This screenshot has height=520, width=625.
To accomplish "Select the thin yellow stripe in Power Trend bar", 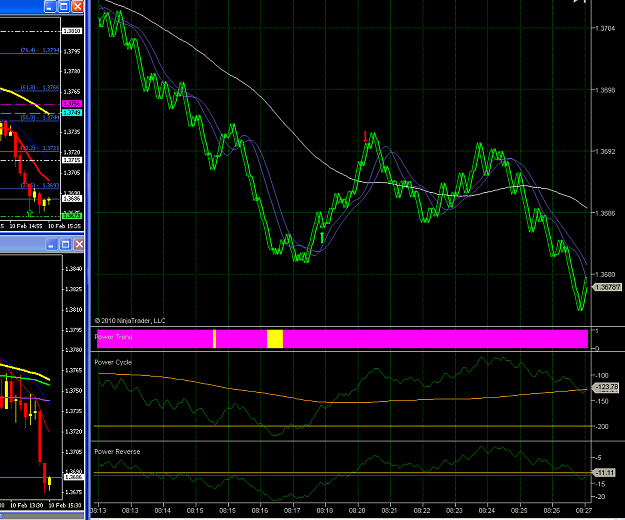I will coord(214,339).
